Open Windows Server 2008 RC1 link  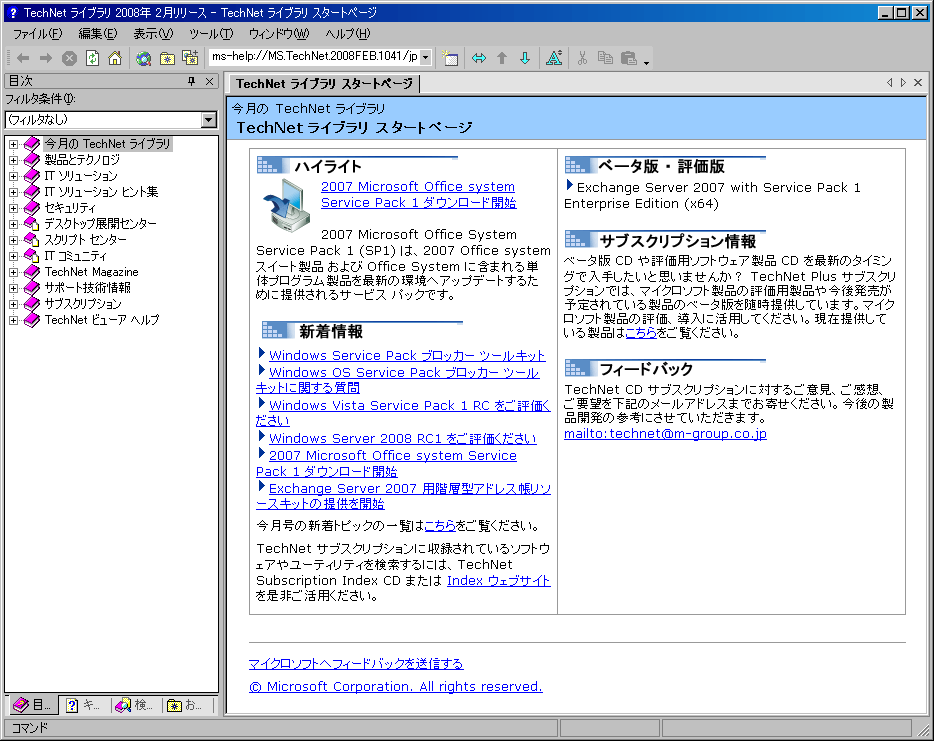pos(402,438)
